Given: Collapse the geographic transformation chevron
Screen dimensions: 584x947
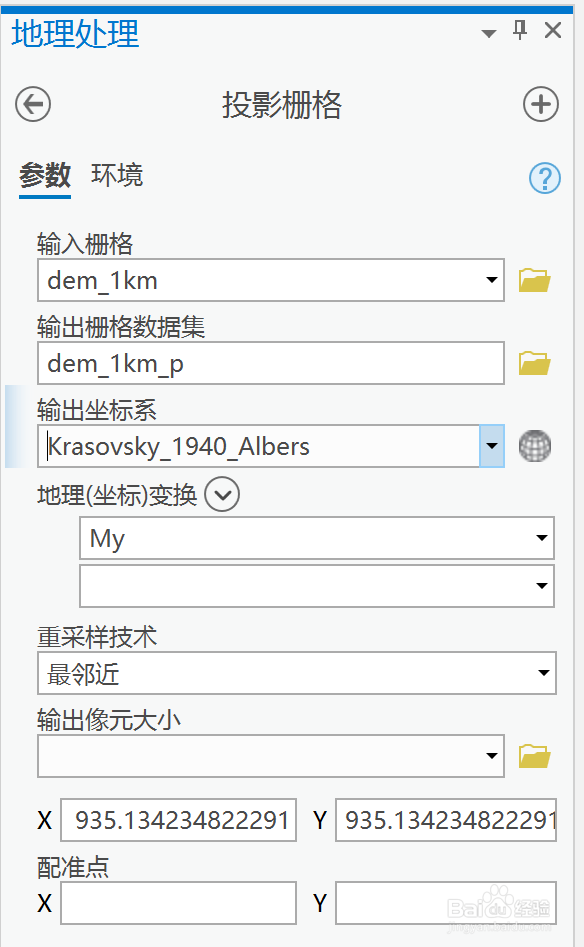Looking at the screenshot, I should [x=222, y=495].
